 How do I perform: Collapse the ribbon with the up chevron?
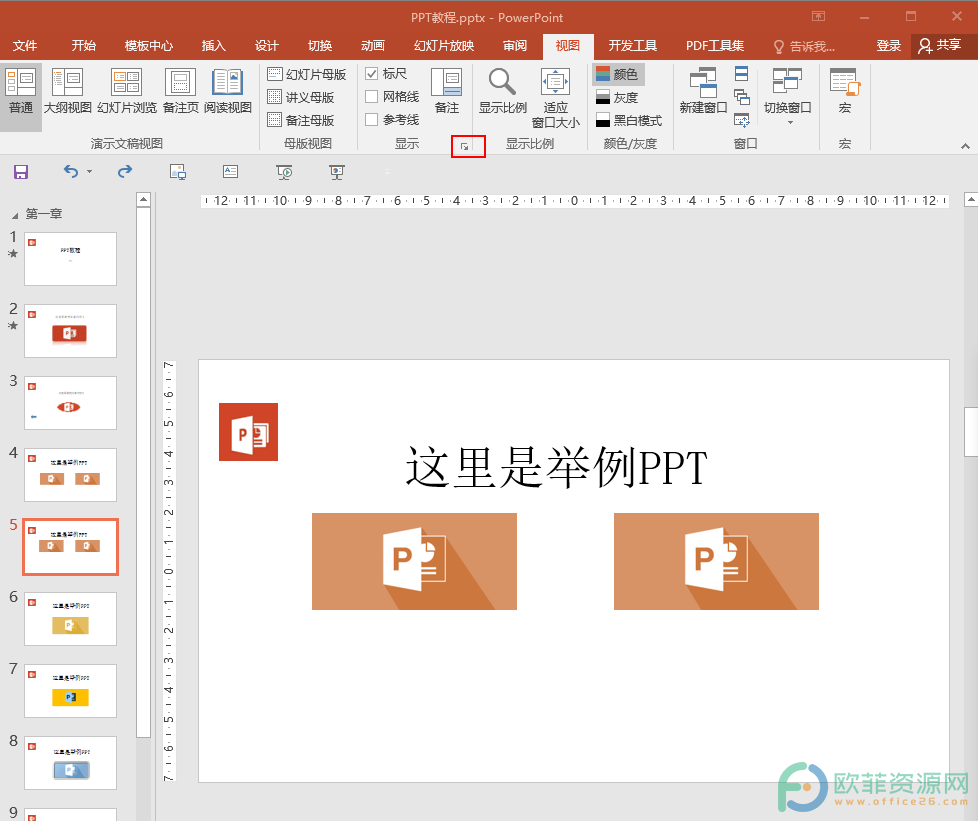965,146
